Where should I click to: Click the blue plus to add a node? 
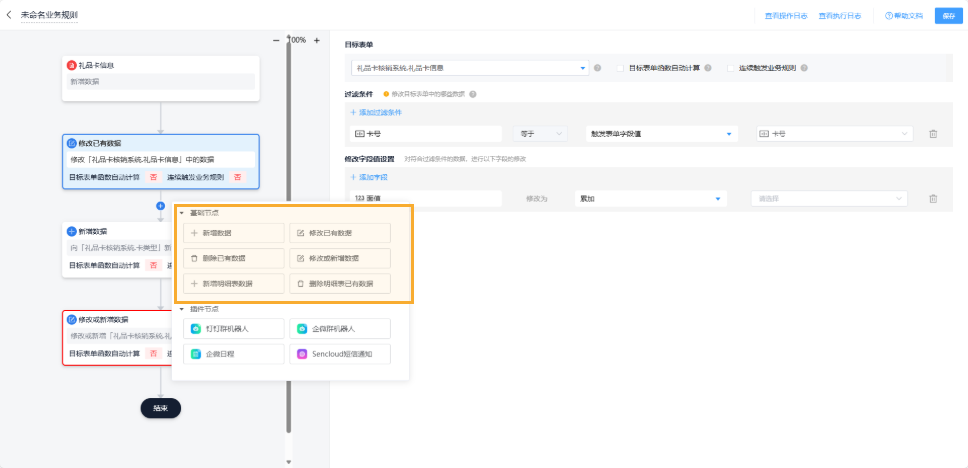tap(161, 206)
